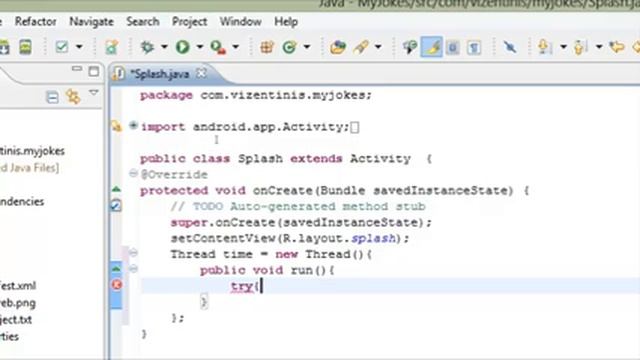Screen dimensions: 640x360
Task: Click the Debug bug icon
Action: tap(147, 47)
